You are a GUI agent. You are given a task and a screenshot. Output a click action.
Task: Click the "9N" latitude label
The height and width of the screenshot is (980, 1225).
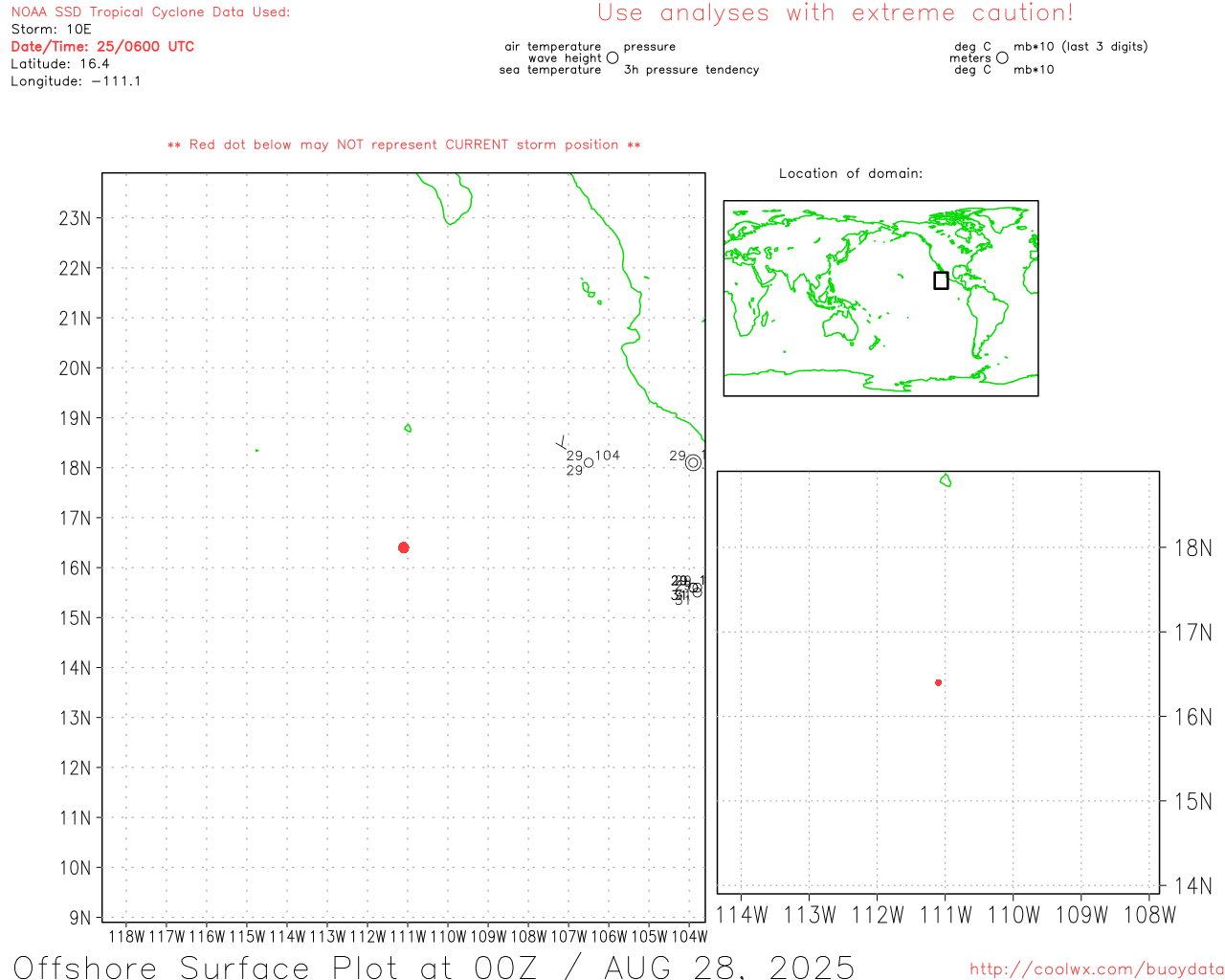click(81, 918)
